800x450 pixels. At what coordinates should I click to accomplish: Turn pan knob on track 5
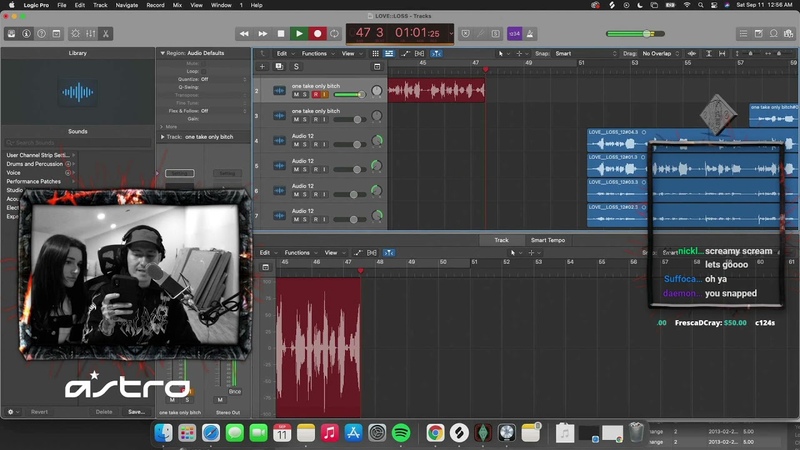click(377, 165)
